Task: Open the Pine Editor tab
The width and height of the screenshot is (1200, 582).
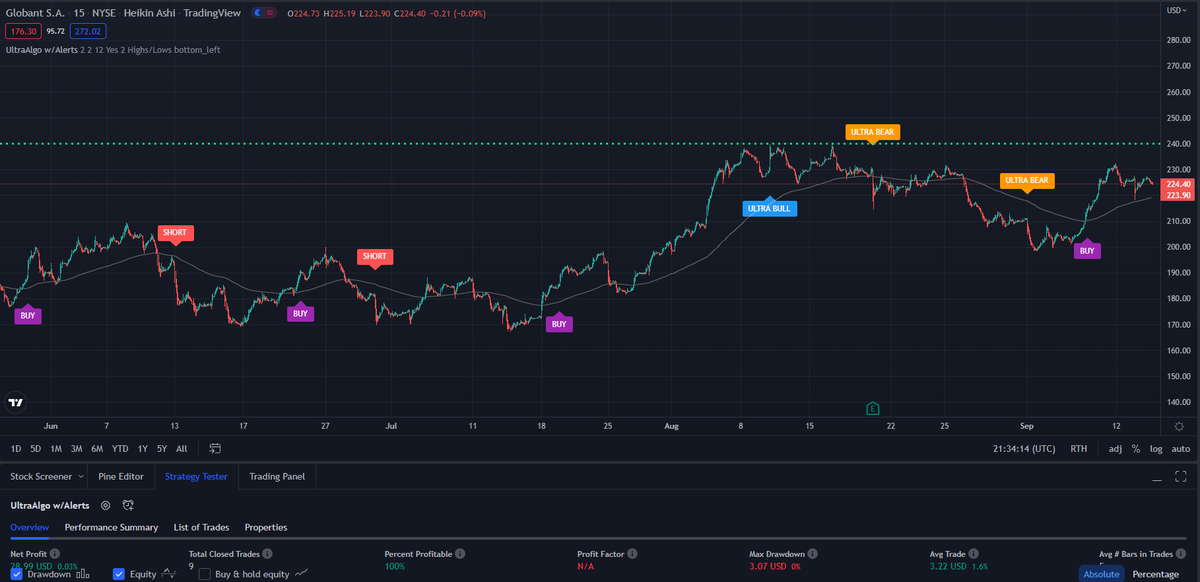Action: tap(121, 476)
